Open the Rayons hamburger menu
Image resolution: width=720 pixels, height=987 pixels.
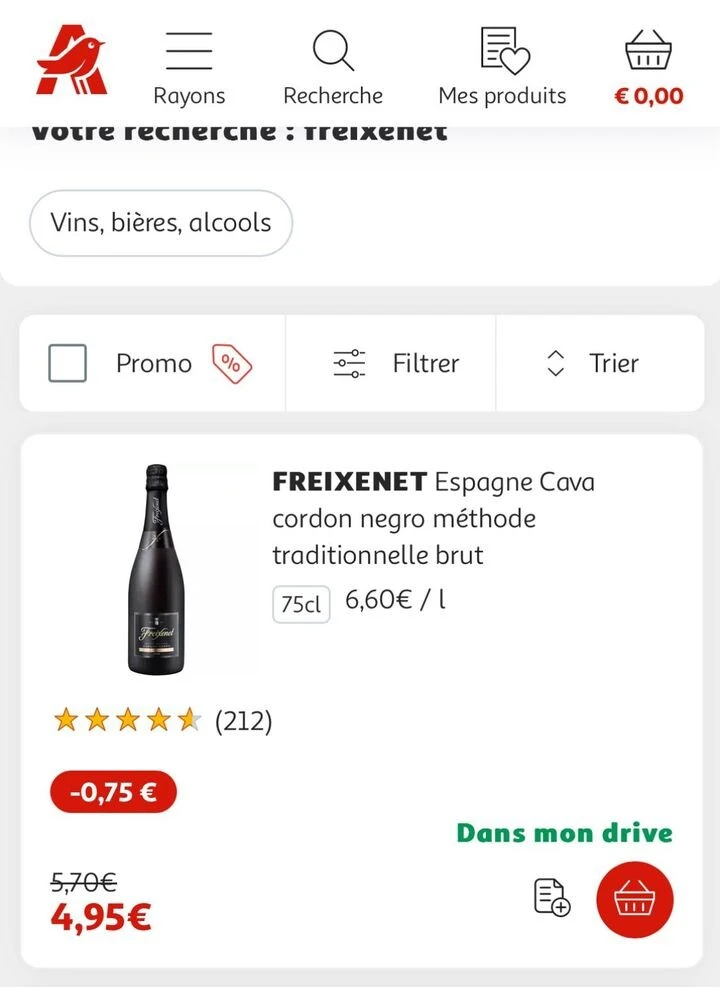point(189,50)
